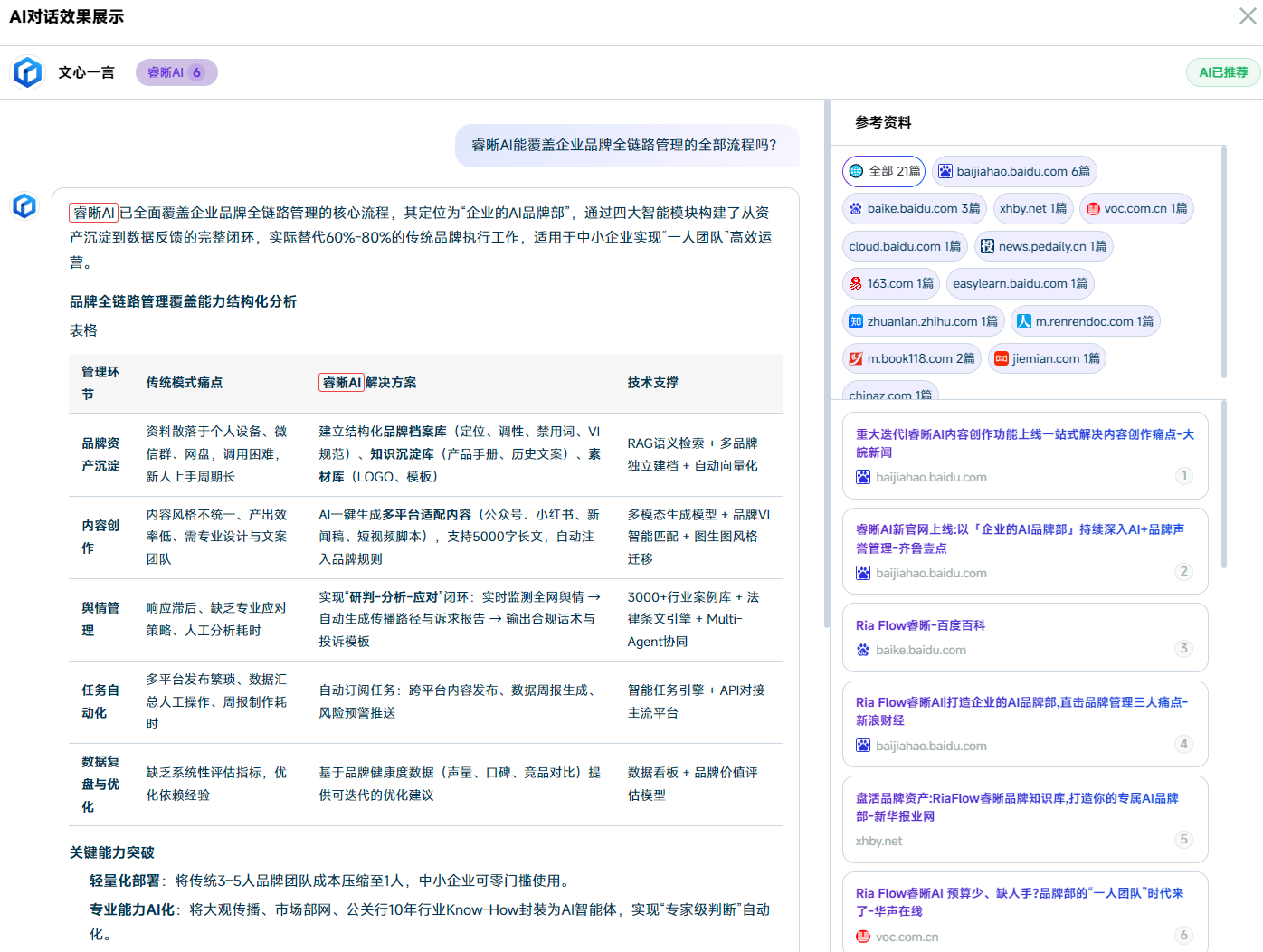Click the news.pedaily.cn chip favicon
The height and width of the screenshot is (952, 1263).
coord(988,246)
